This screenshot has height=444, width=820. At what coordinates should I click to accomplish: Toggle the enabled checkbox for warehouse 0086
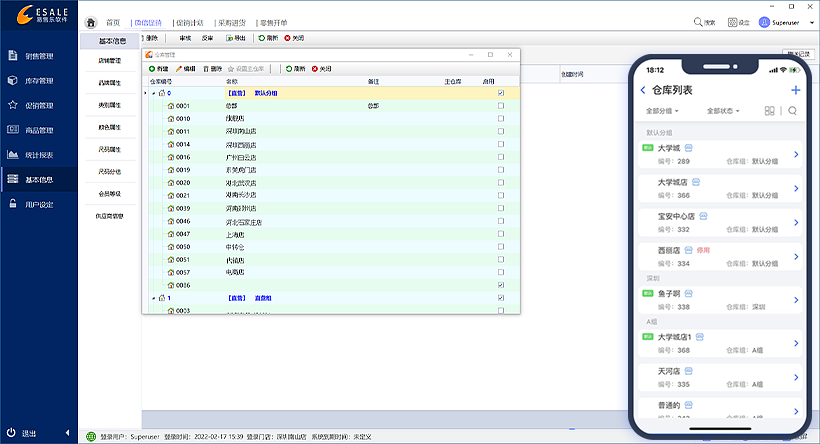(x=501, y=285)
